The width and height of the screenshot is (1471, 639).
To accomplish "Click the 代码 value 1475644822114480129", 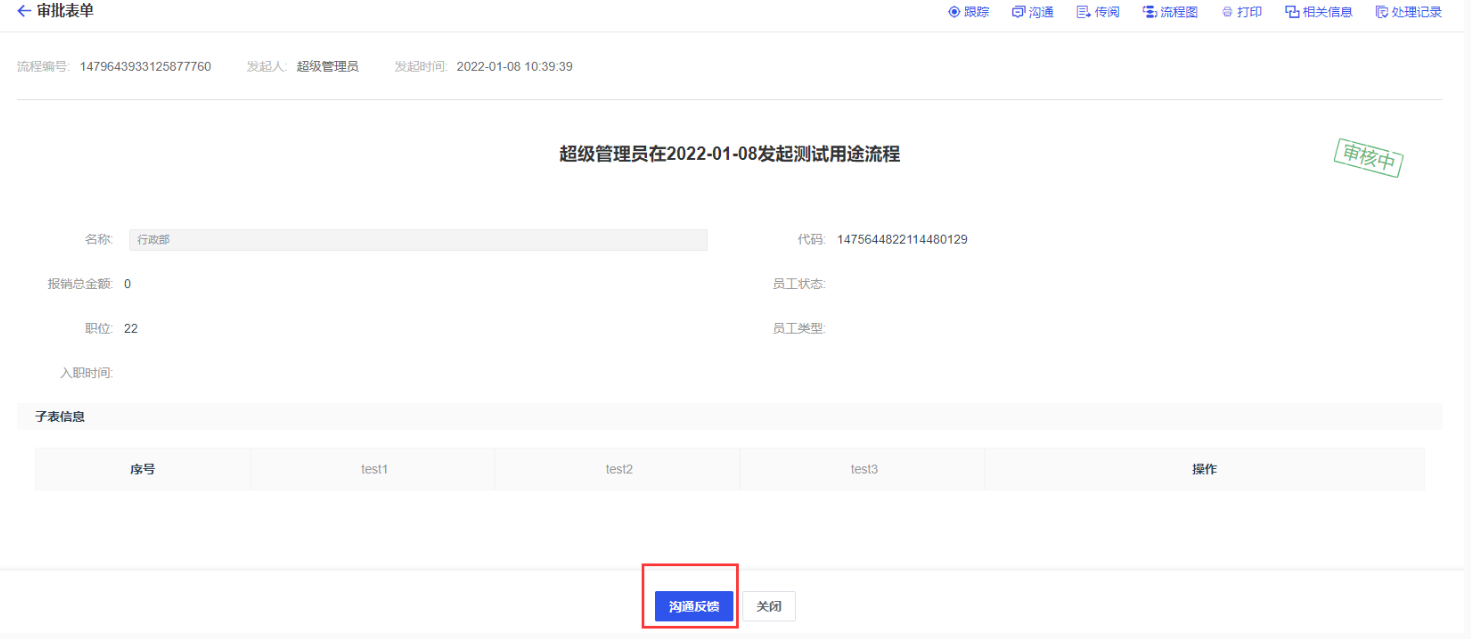I will [902, 240].
